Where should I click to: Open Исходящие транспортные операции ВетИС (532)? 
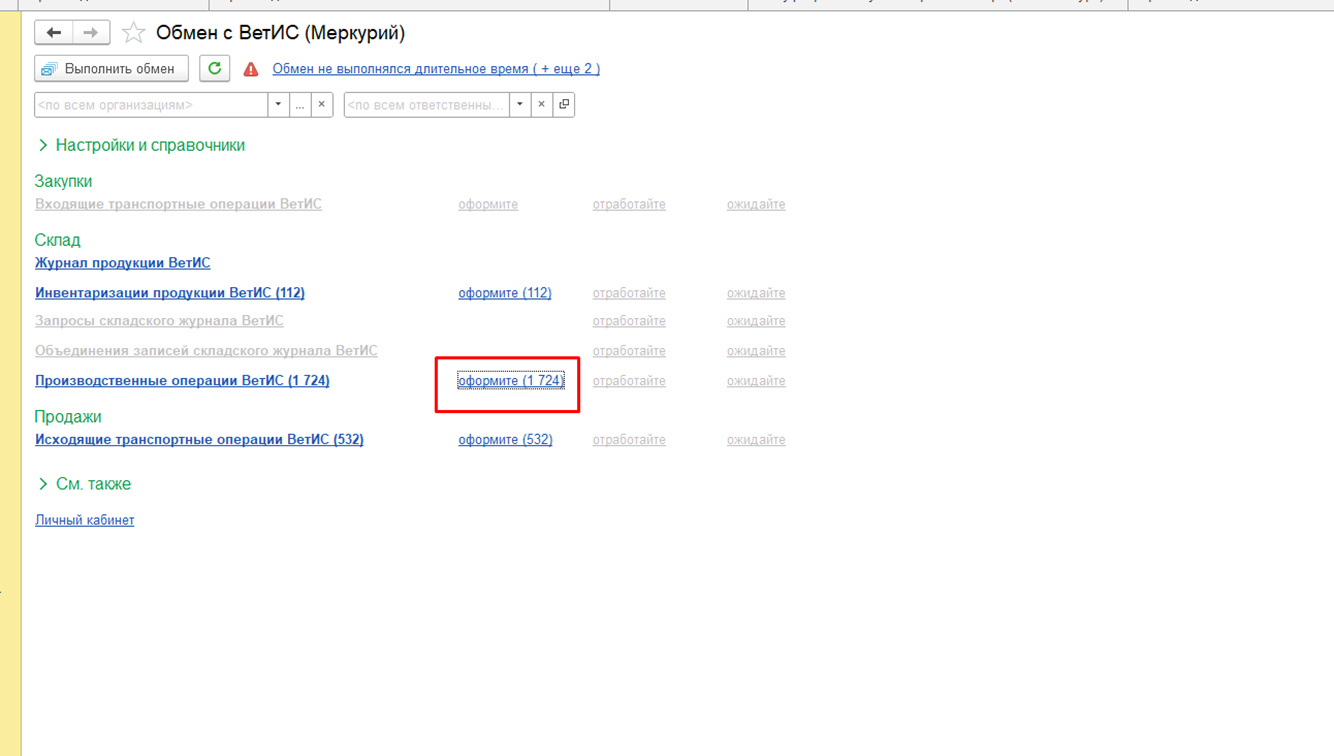click(x=199, y=440)
